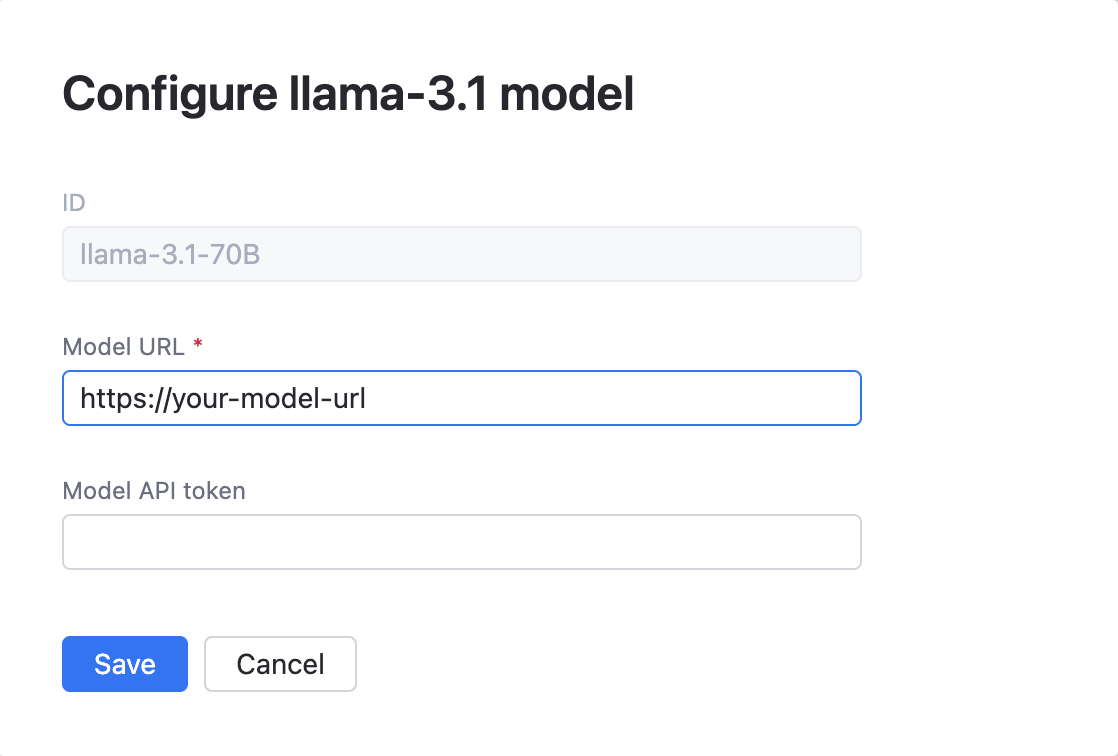Click the end of the Model URL text
The height and width of the screenshot is (756, 1118).
tap(365, 398)
